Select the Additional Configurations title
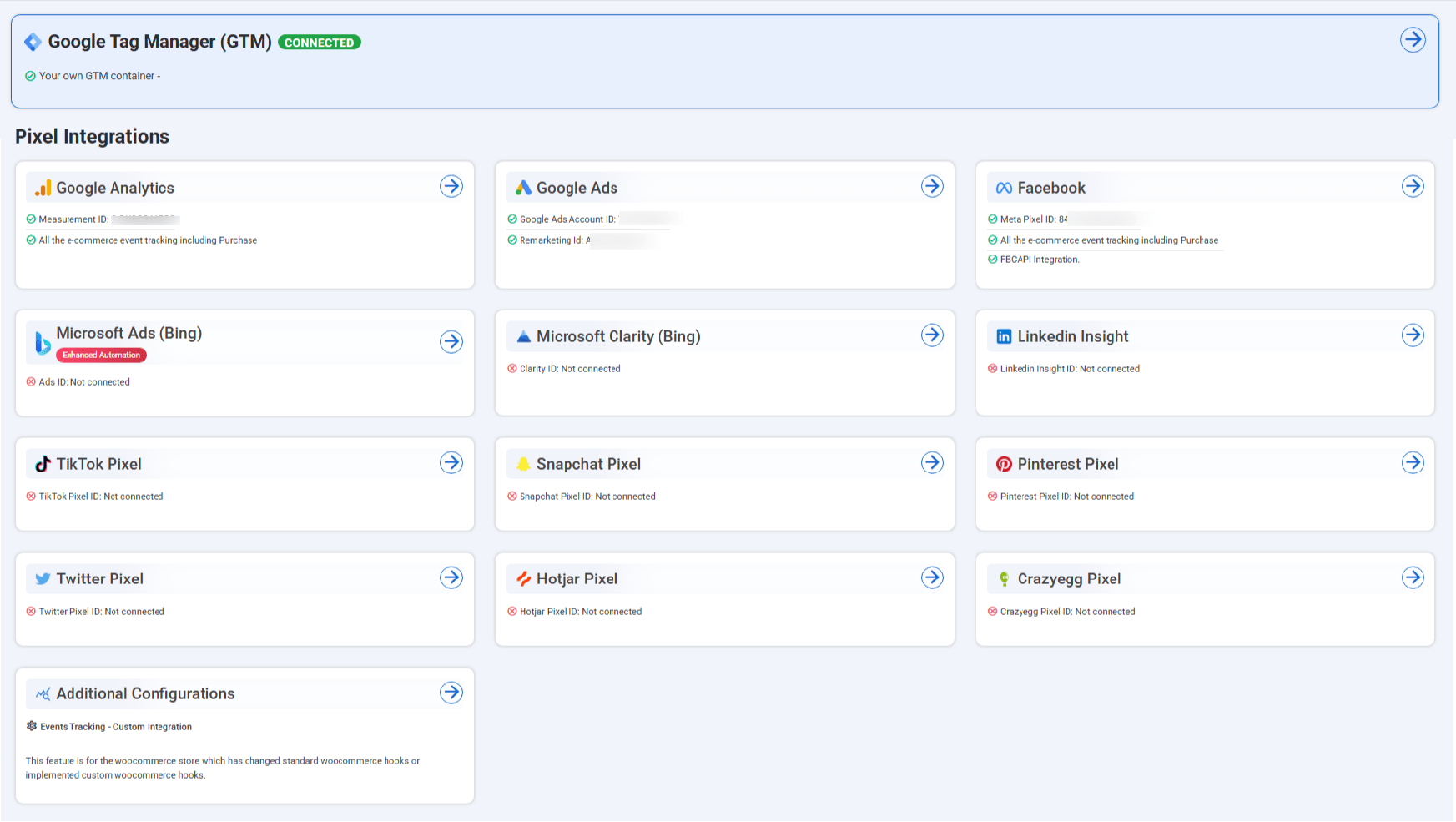Image resolution: width=1456 pixels, height=822 pixels. click(145, 694)
